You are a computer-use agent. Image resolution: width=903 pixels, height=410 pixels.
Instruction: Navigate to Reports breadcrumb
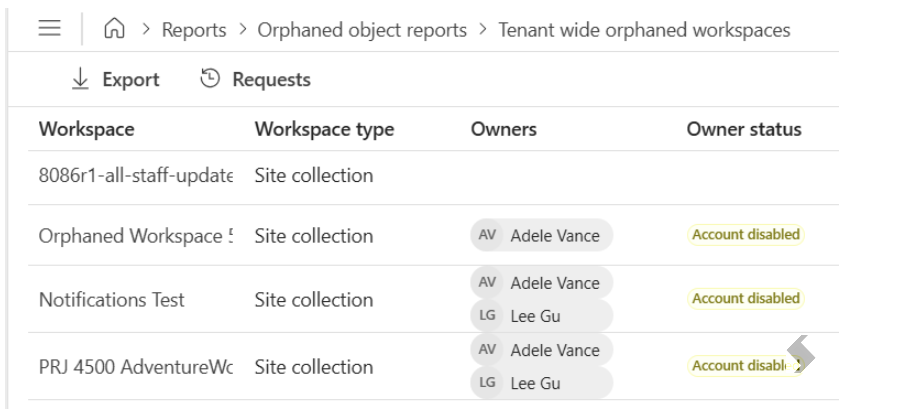point(194,30)
